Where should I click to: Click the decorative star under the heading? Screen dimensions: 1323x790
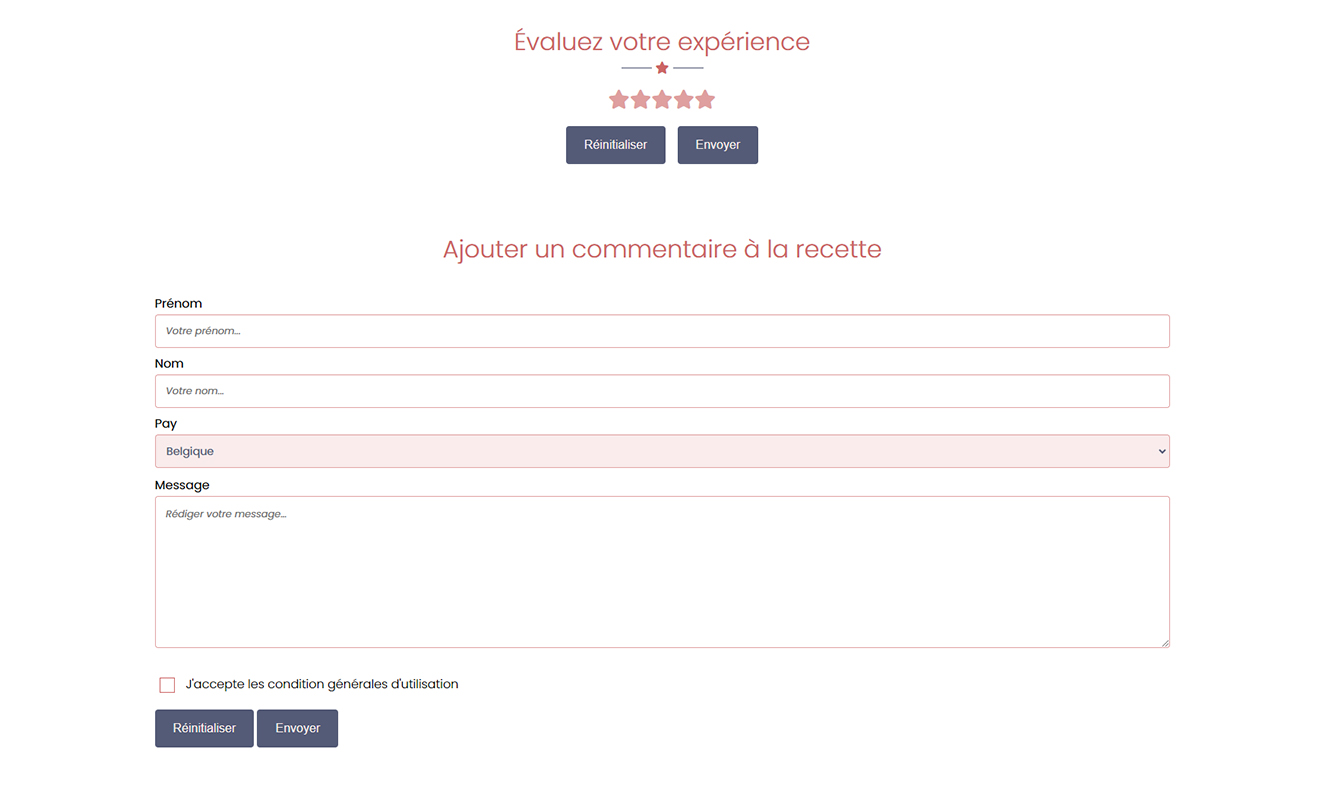point(662,68)
